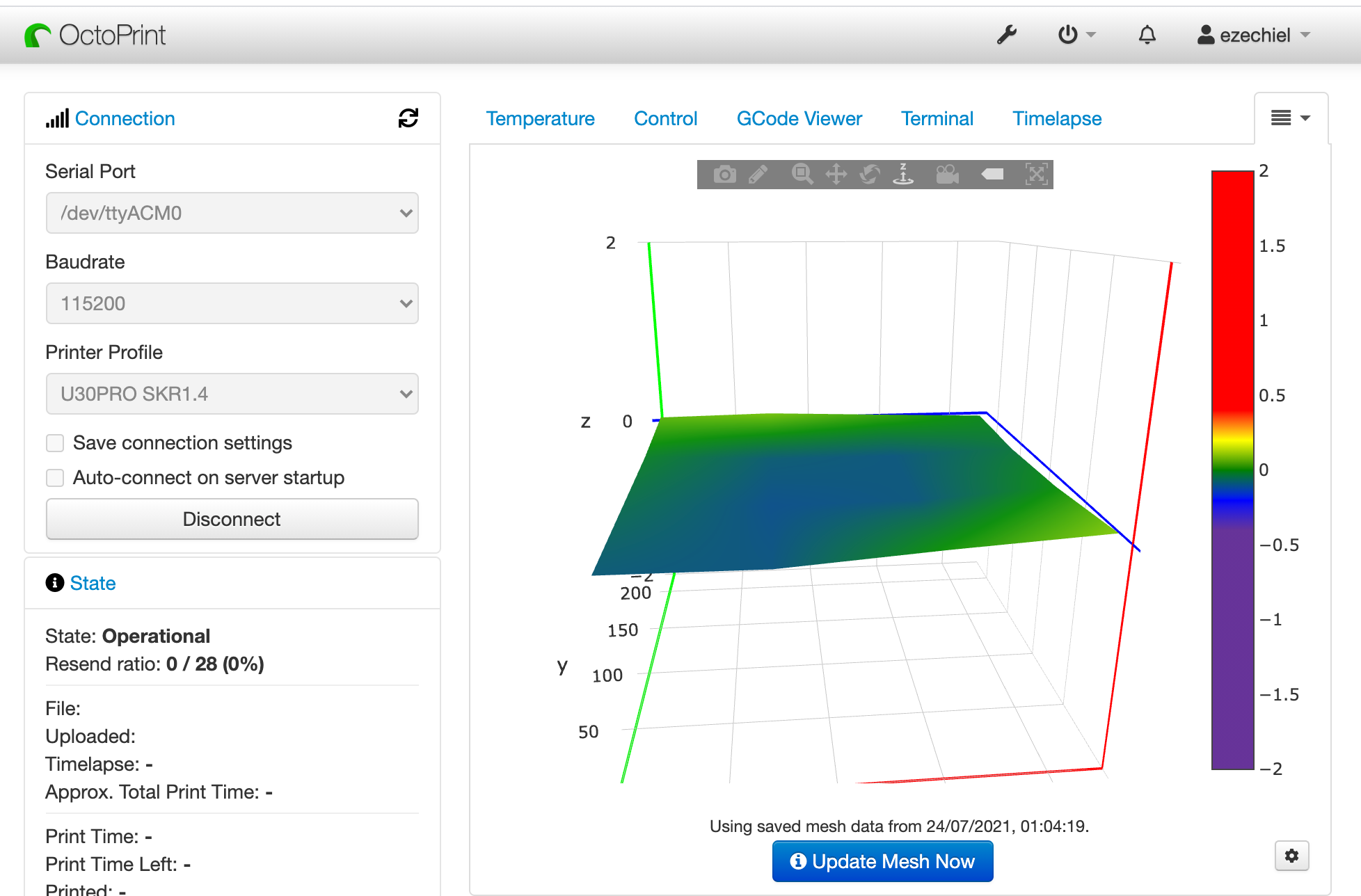Click Update Mesh Now button
Screen dimensions: 1361x896
882,861
